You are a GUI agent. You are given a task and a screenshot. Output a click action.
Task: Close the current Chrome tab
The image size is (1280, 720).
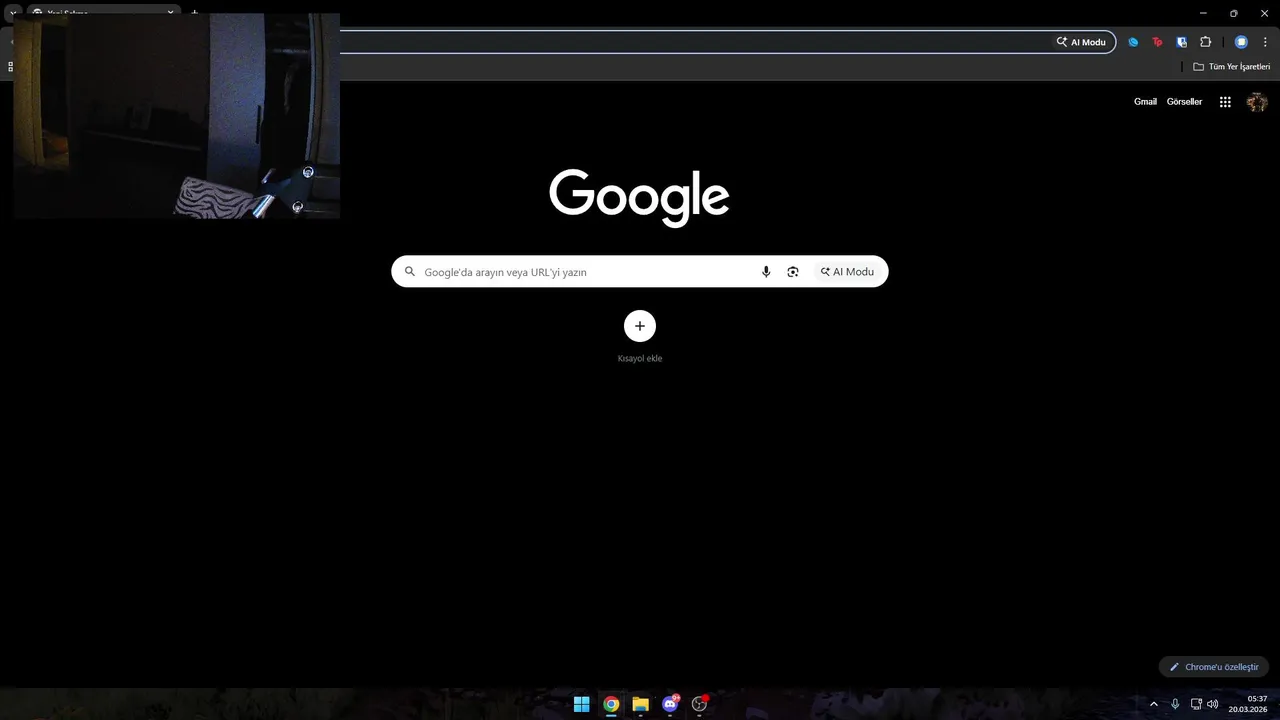point(170,13)
